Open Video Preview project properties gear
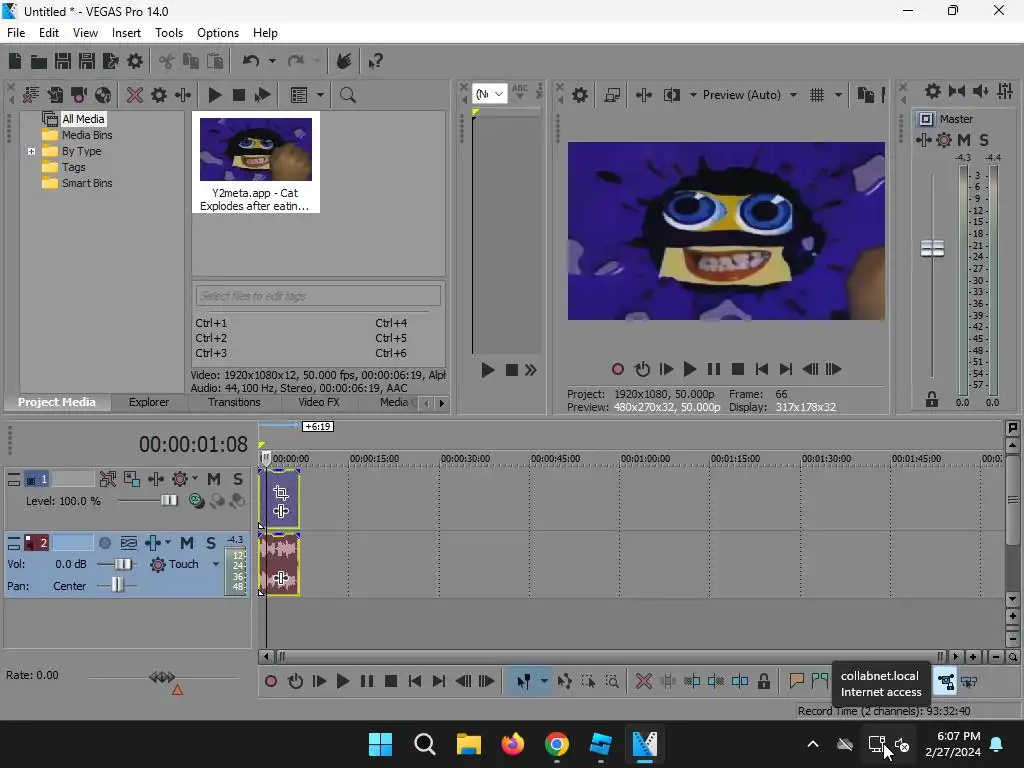The height and width of the screenshot is (768, 1024). (x=580, y=95)
